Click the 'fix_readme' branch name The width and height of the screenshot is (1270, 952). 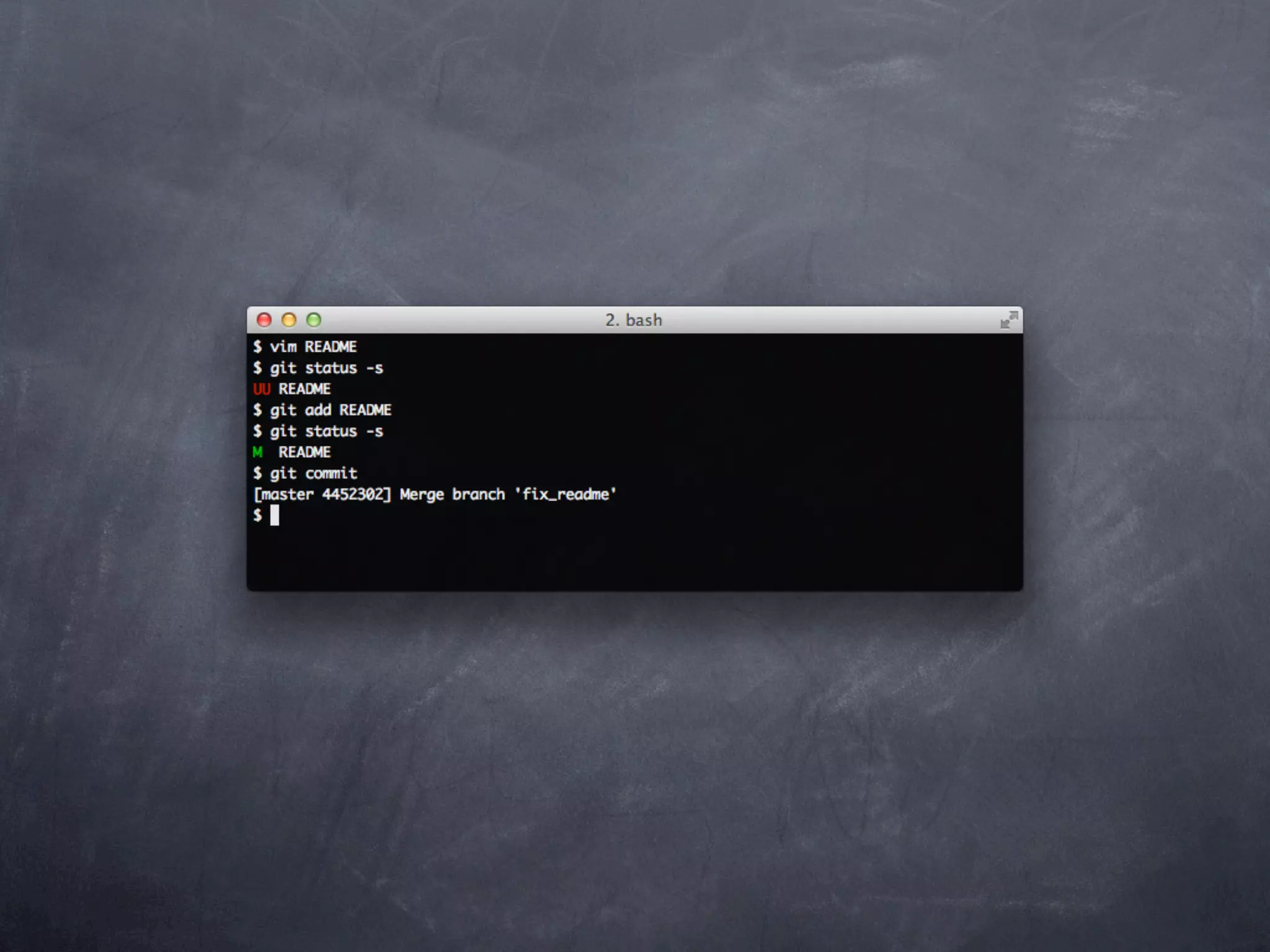[566, 495]
